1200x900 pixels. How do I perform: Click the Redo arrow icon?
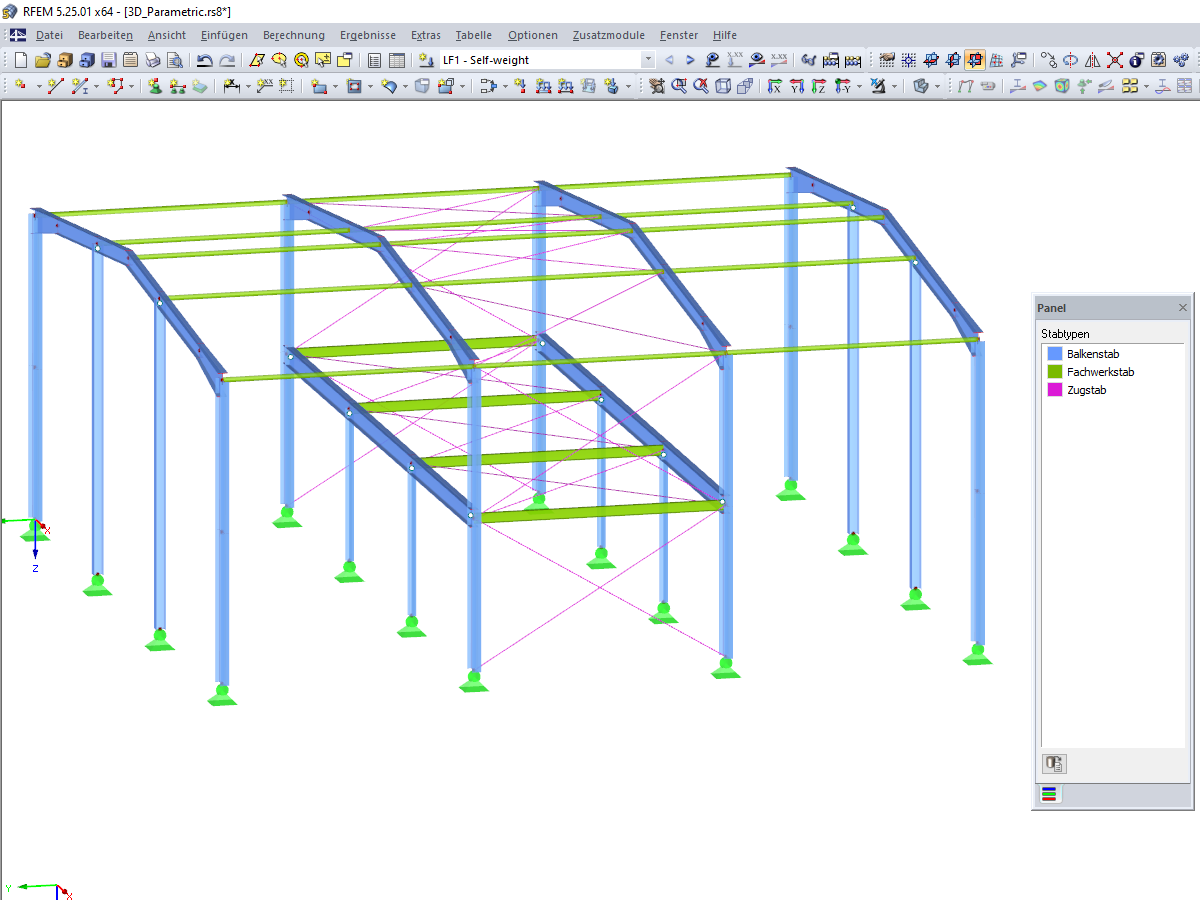[228, 60]
